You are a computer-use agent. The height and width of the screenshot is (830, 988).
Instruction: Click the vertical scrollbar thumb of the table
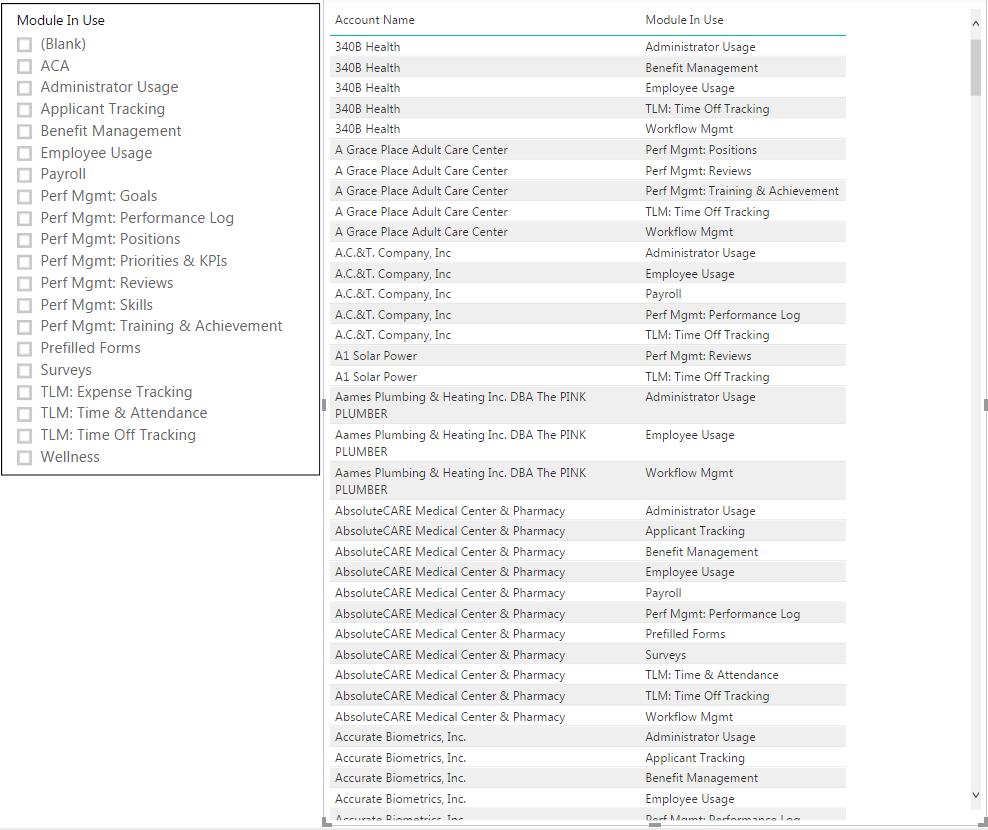[975, 67]
